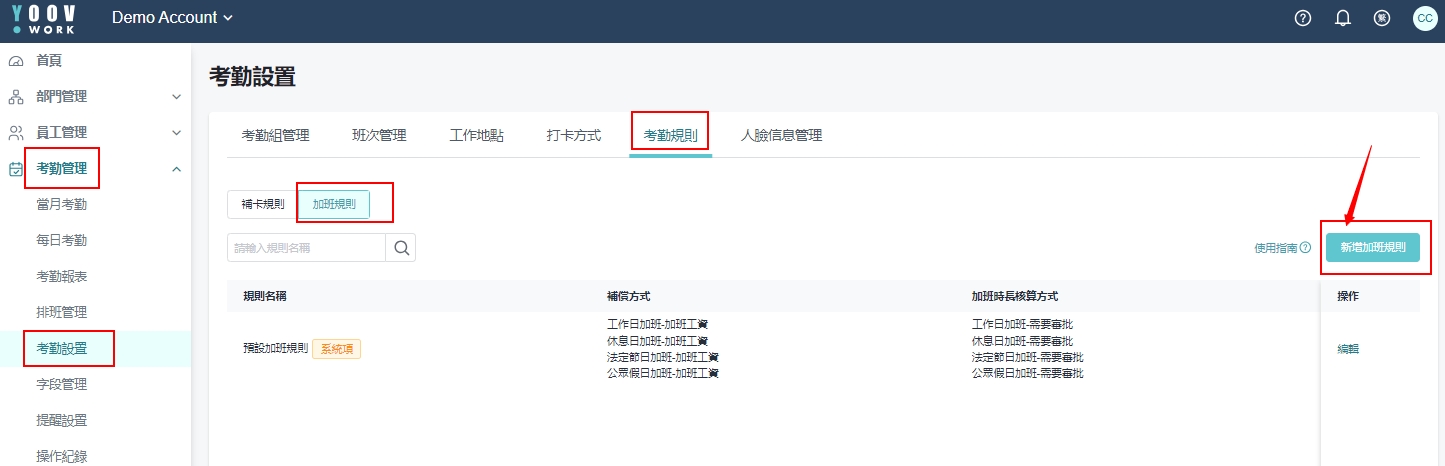
Task: Open the Demo Account dropdown
Action: coord(172,18)
